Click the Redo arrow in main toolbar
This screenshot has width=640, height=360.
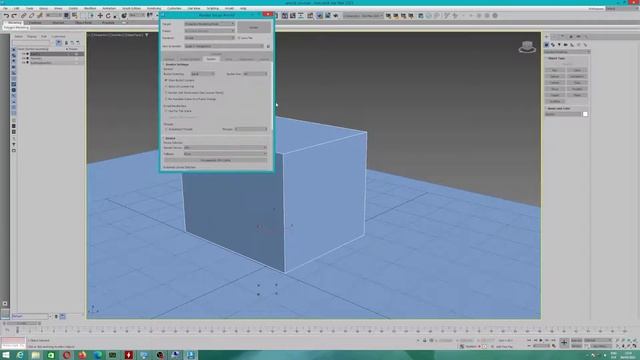(14, 16)
